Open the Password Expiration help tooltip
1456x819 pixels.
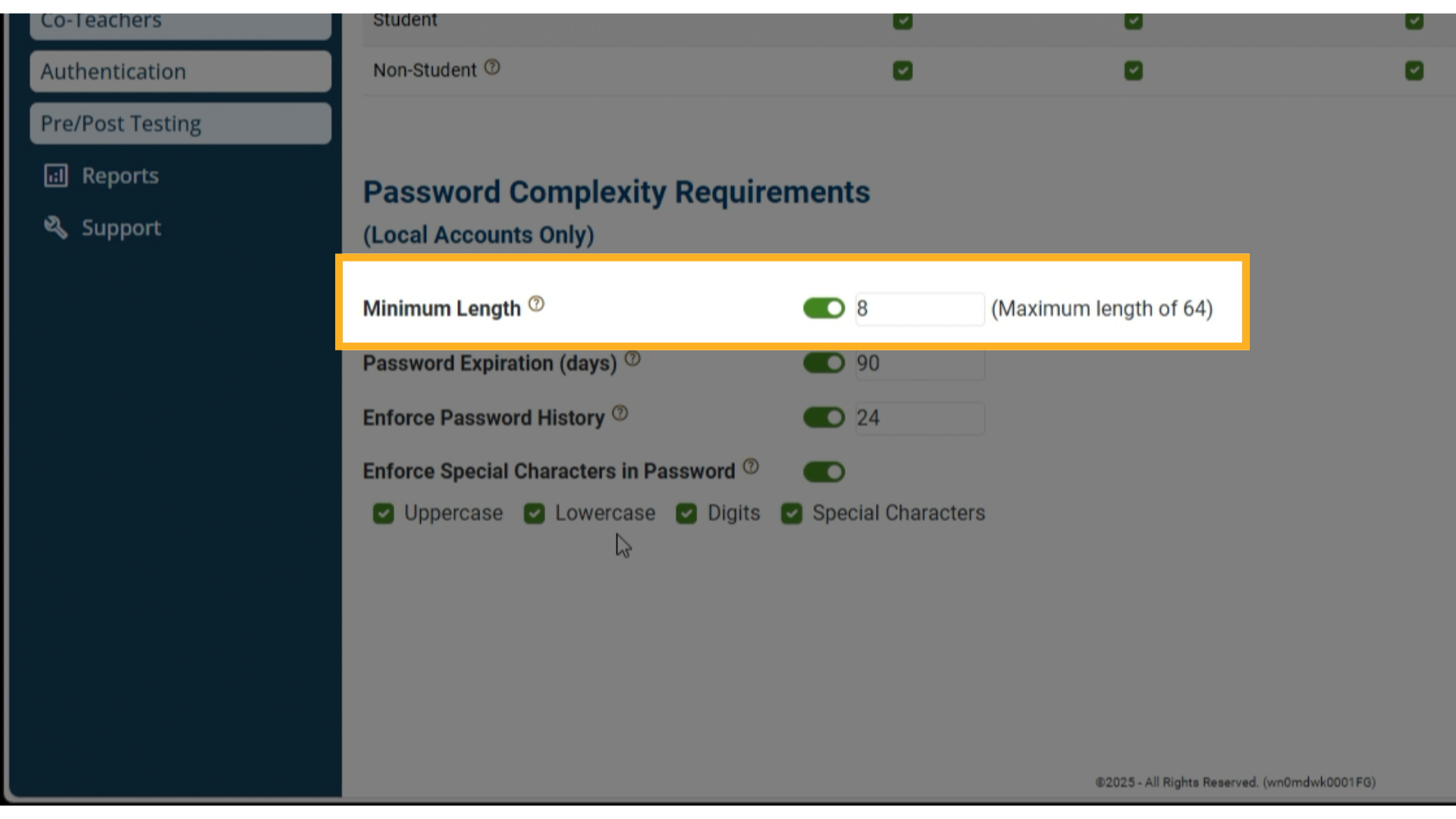tap(632, 358)
